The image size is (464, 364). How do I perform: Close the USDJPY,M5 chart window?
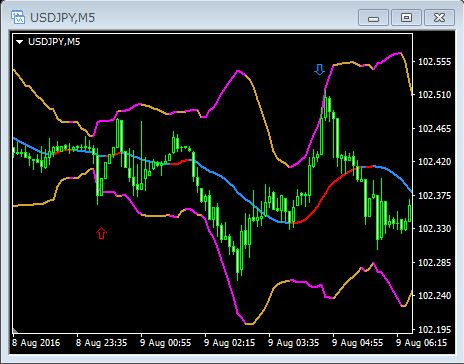[439, 17]
